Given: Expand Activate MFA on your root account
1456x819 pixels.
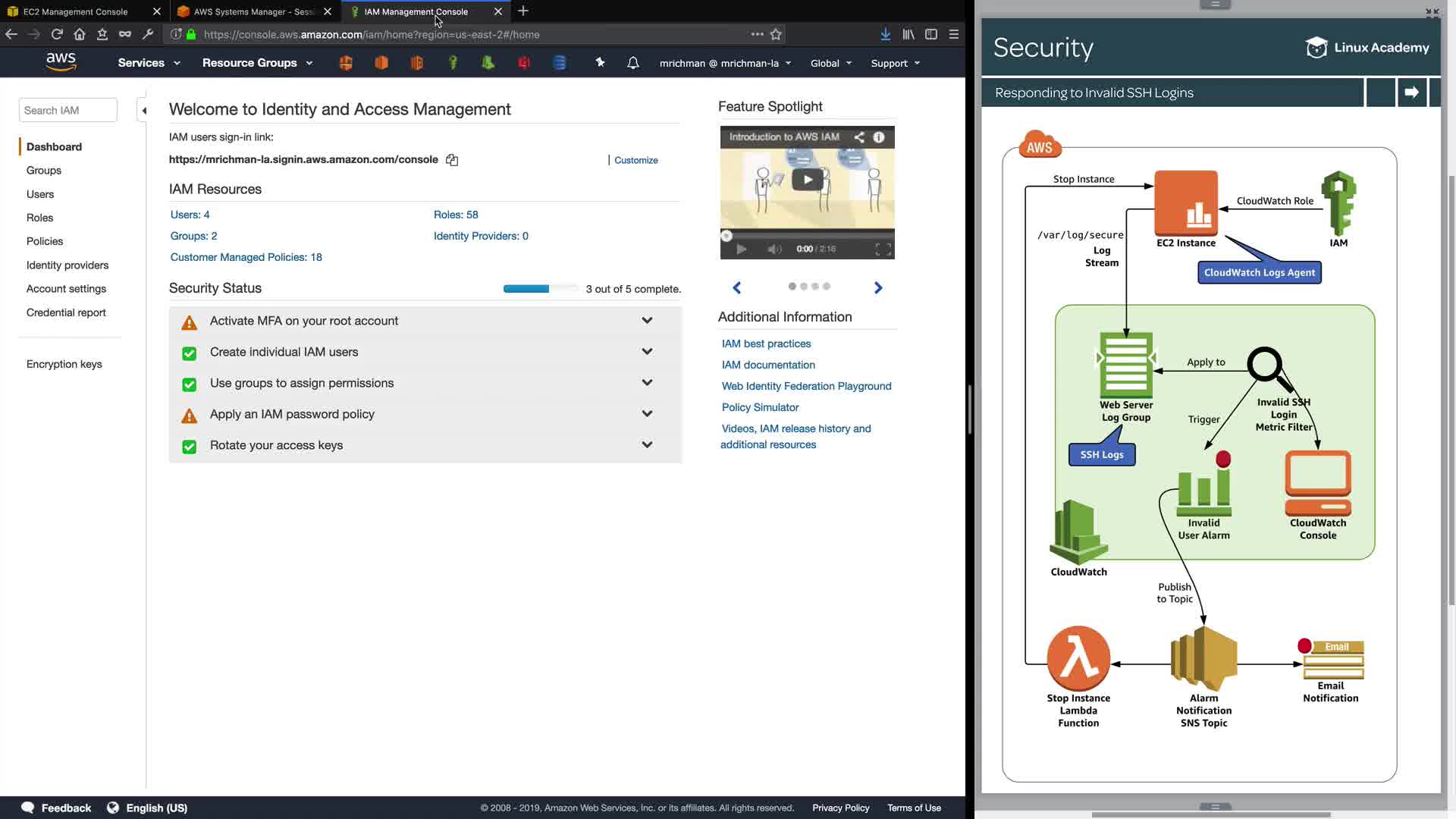Looking at the screenshot, I should [647, 321].
